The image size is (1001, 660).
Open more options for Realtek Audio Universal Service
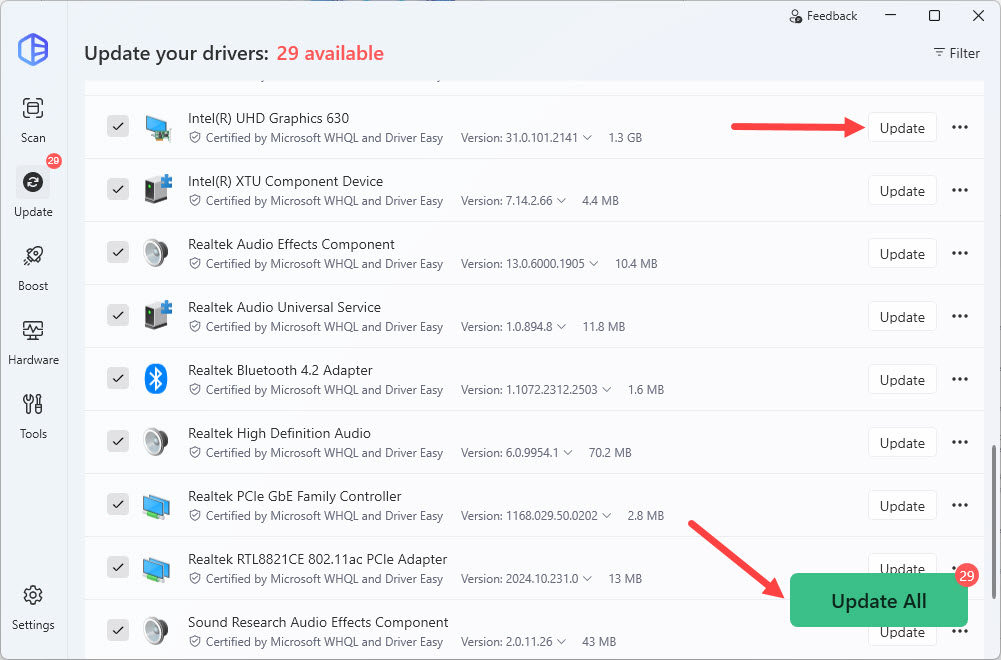click(960, 316)
